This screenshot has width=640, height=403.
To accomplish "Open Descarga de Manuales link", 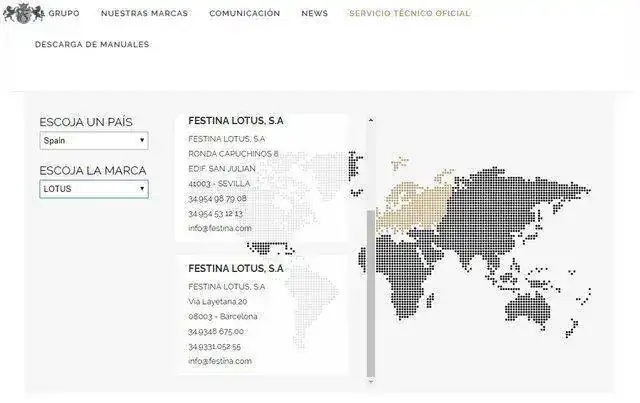I will [x=92, y=45].
